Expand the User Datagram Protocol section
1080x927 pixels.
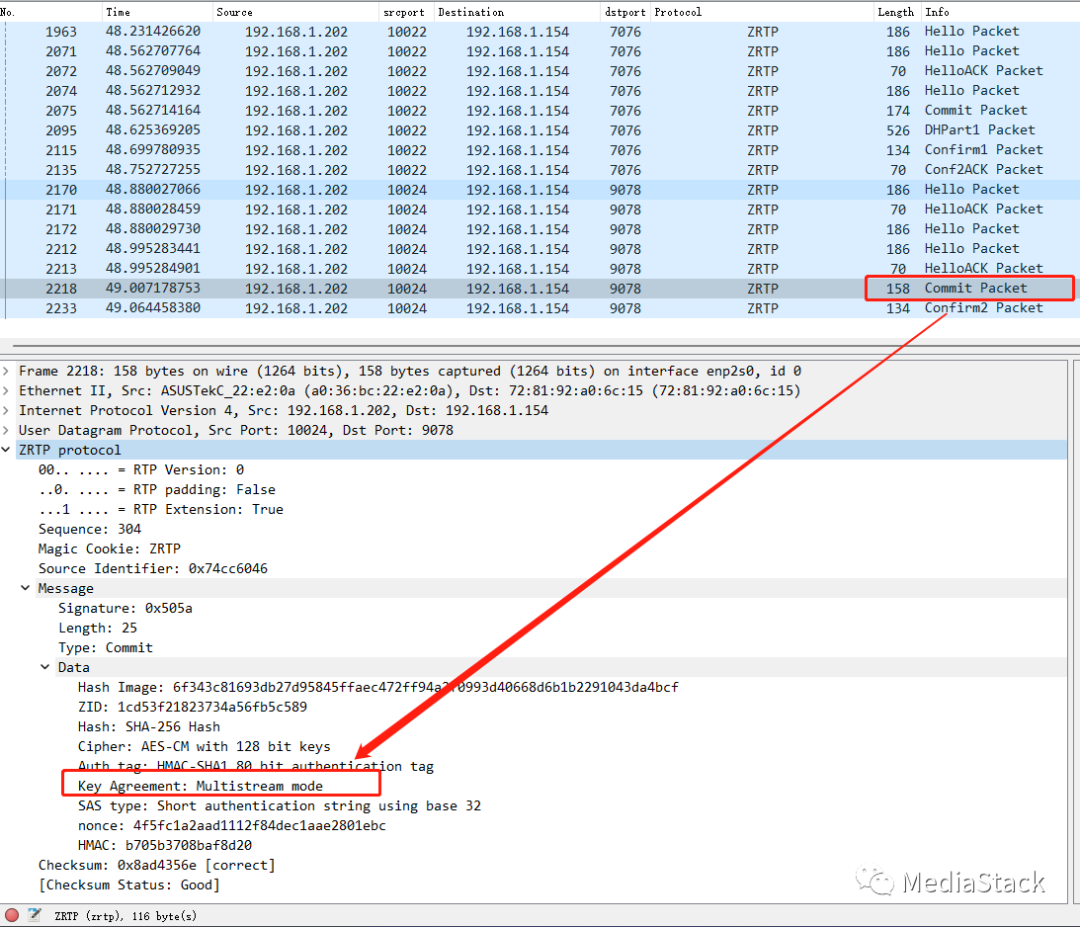click(8, 430)
